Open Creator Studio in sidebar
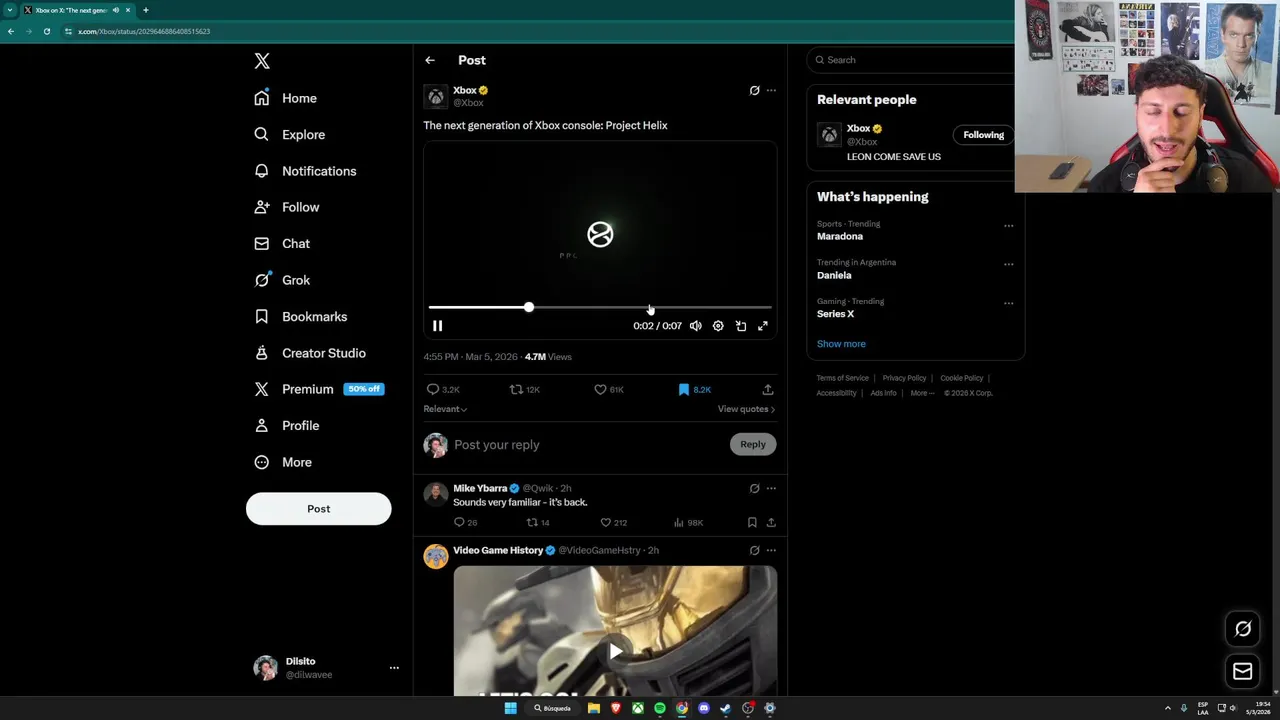 pos(309,353)
